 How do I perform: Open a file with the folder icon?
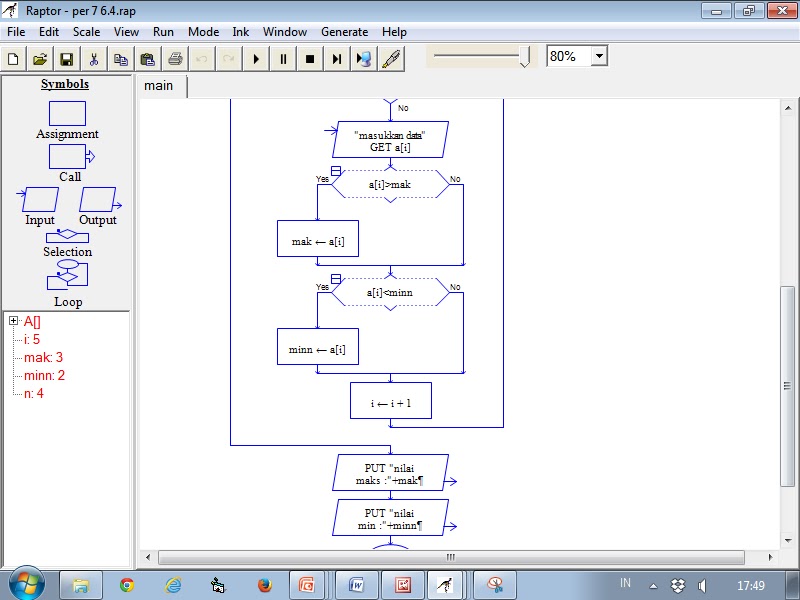(x=40, y=59)
